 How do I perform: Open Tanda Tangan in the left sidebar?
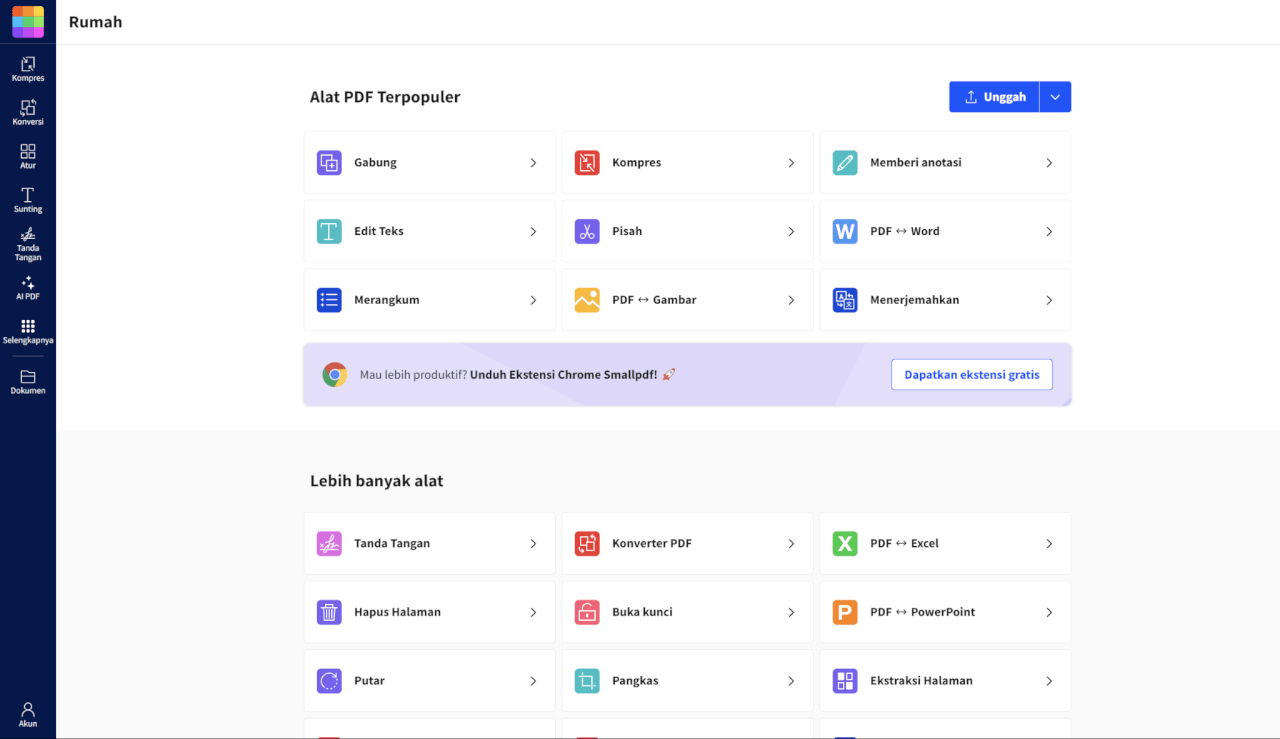[28, 243]
